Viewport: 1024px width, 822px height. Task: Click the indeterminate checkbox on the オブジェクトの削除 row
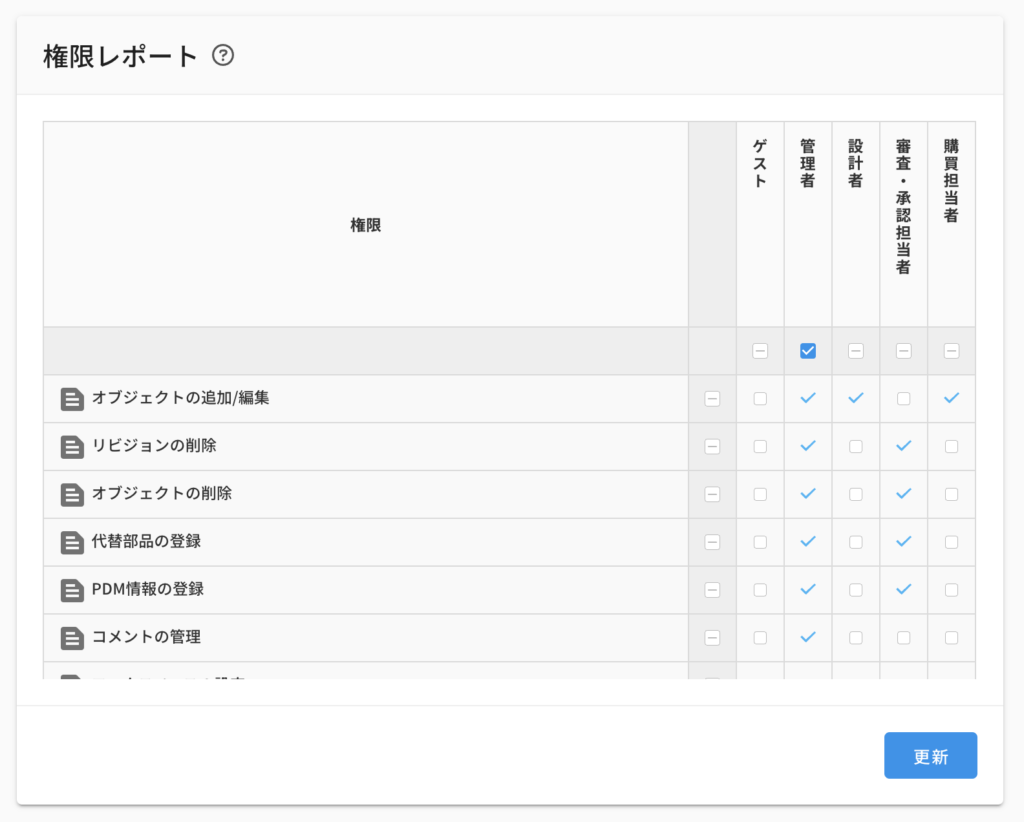tap(712, 494)
